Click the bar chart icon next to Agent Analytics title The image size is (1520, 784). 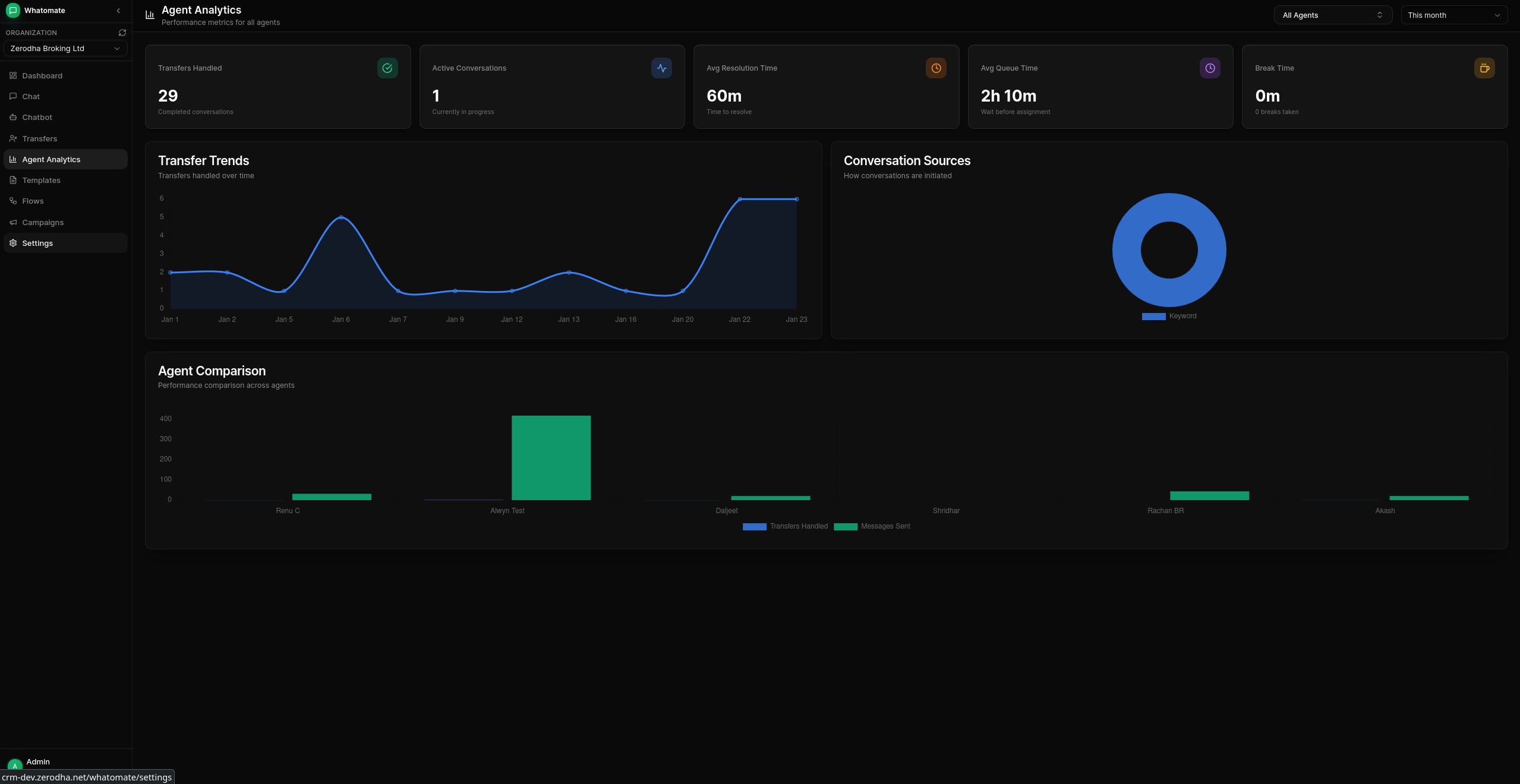pyautogui.click(x=149, y=14)
